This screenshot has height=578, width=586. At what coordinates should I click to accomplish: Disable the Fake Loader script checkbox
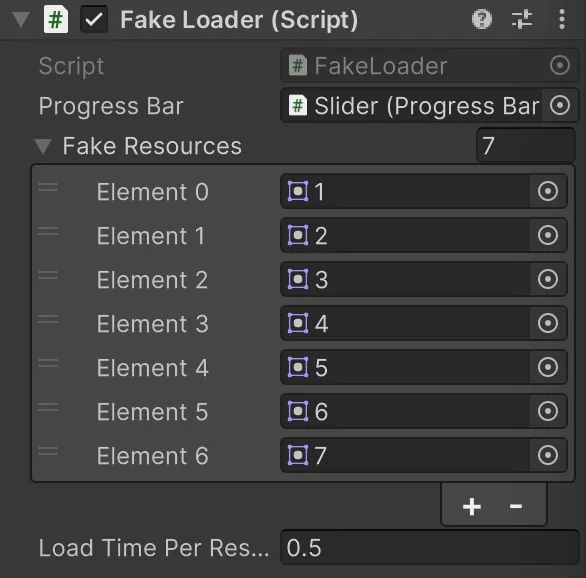[94, 19]
